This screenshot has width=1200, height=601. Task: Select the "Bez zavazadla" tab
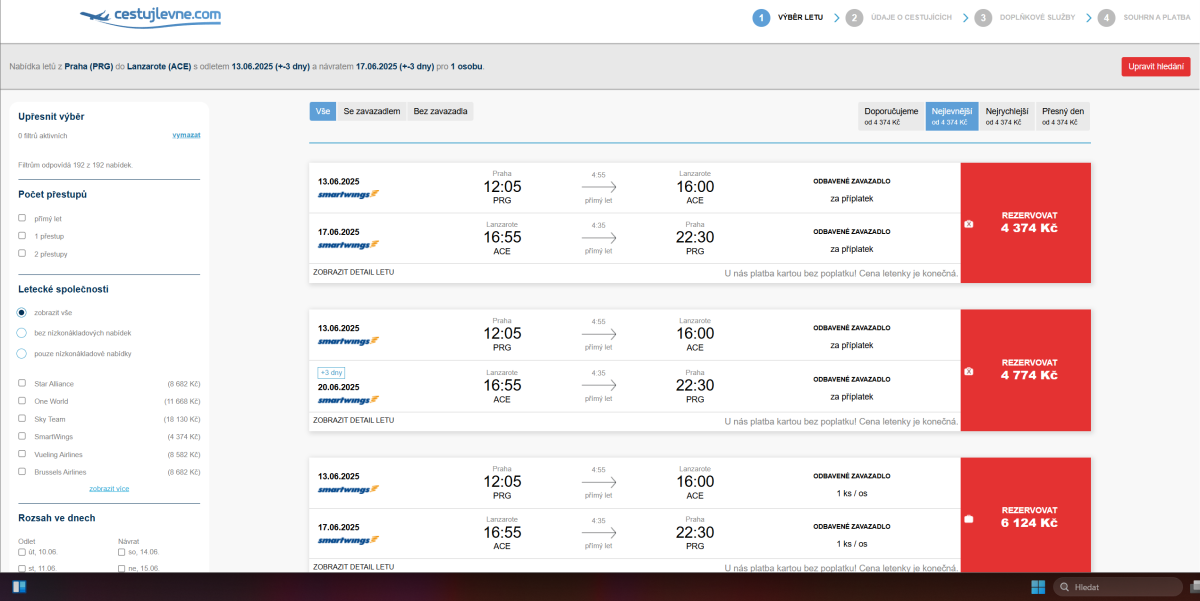pos(440,111)
